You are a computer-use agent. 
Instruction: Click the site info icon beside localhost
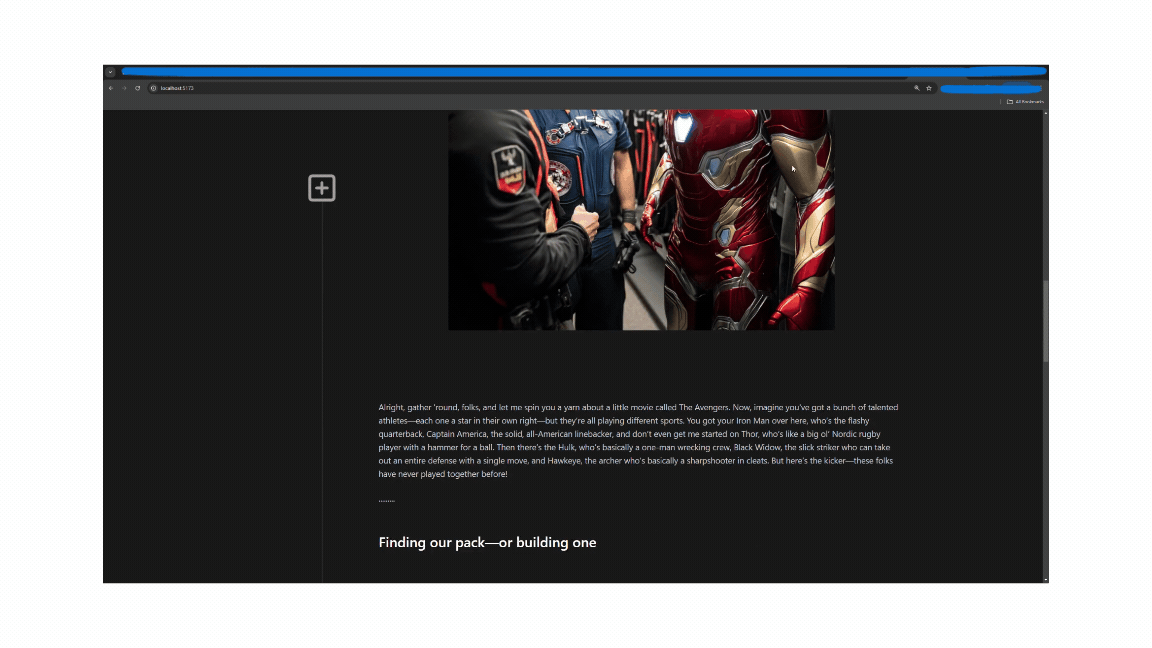[x=154, y=88]
